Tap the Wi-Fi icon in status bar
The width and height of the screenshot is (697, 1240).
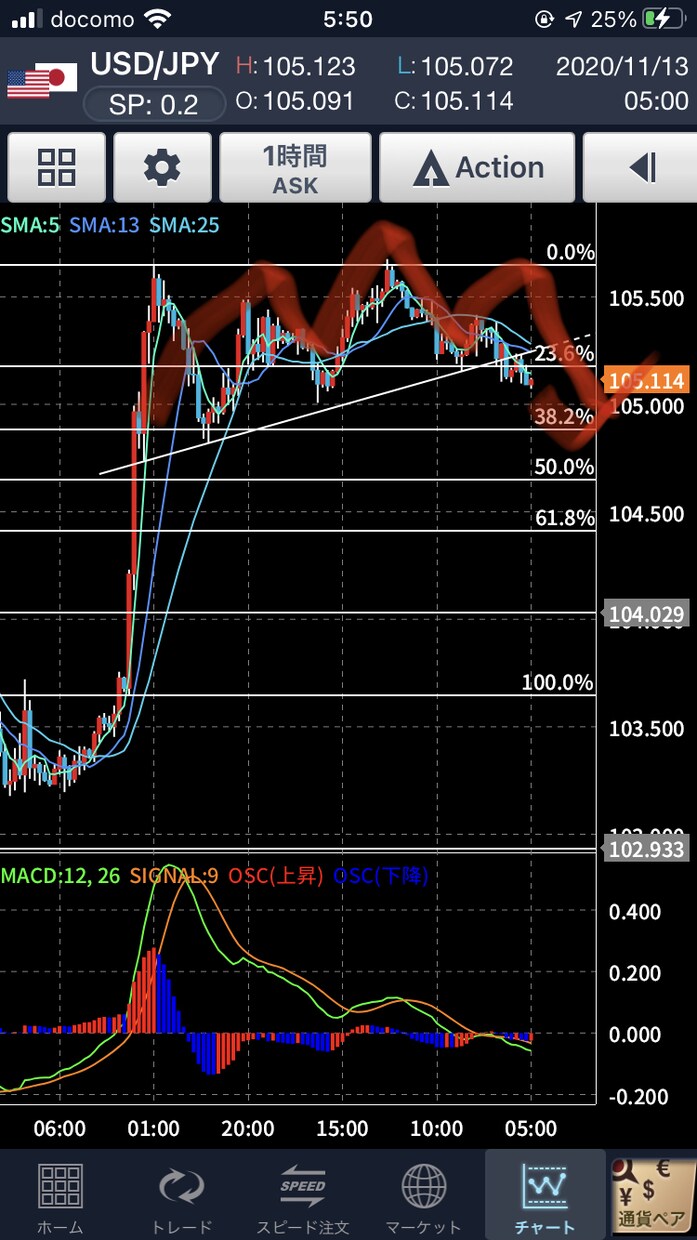[x=157, y=19]
